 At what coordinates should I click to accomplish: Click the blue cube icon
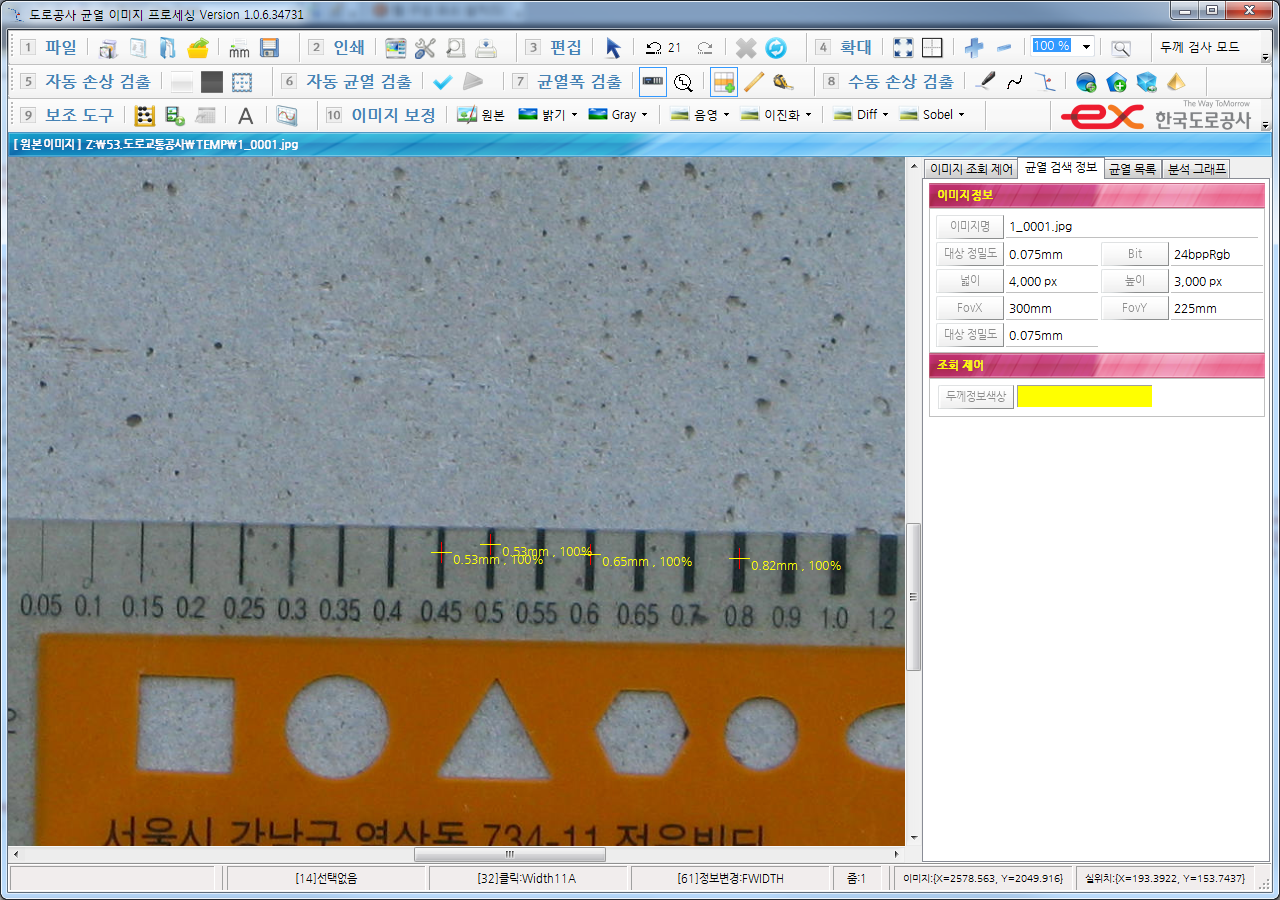(x=1146, y=82)
